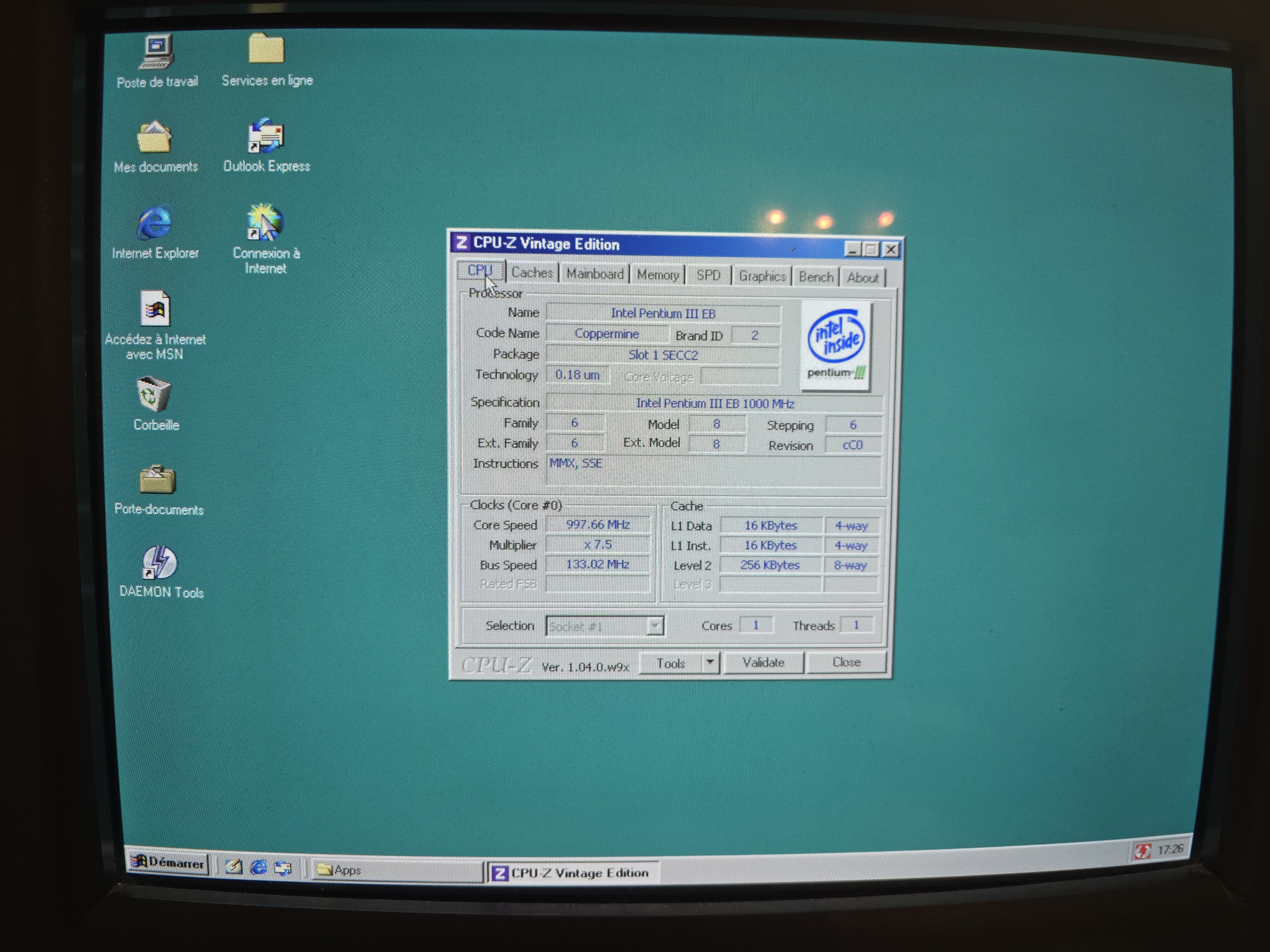Switch to the Caches tab

tap(532, 273)
